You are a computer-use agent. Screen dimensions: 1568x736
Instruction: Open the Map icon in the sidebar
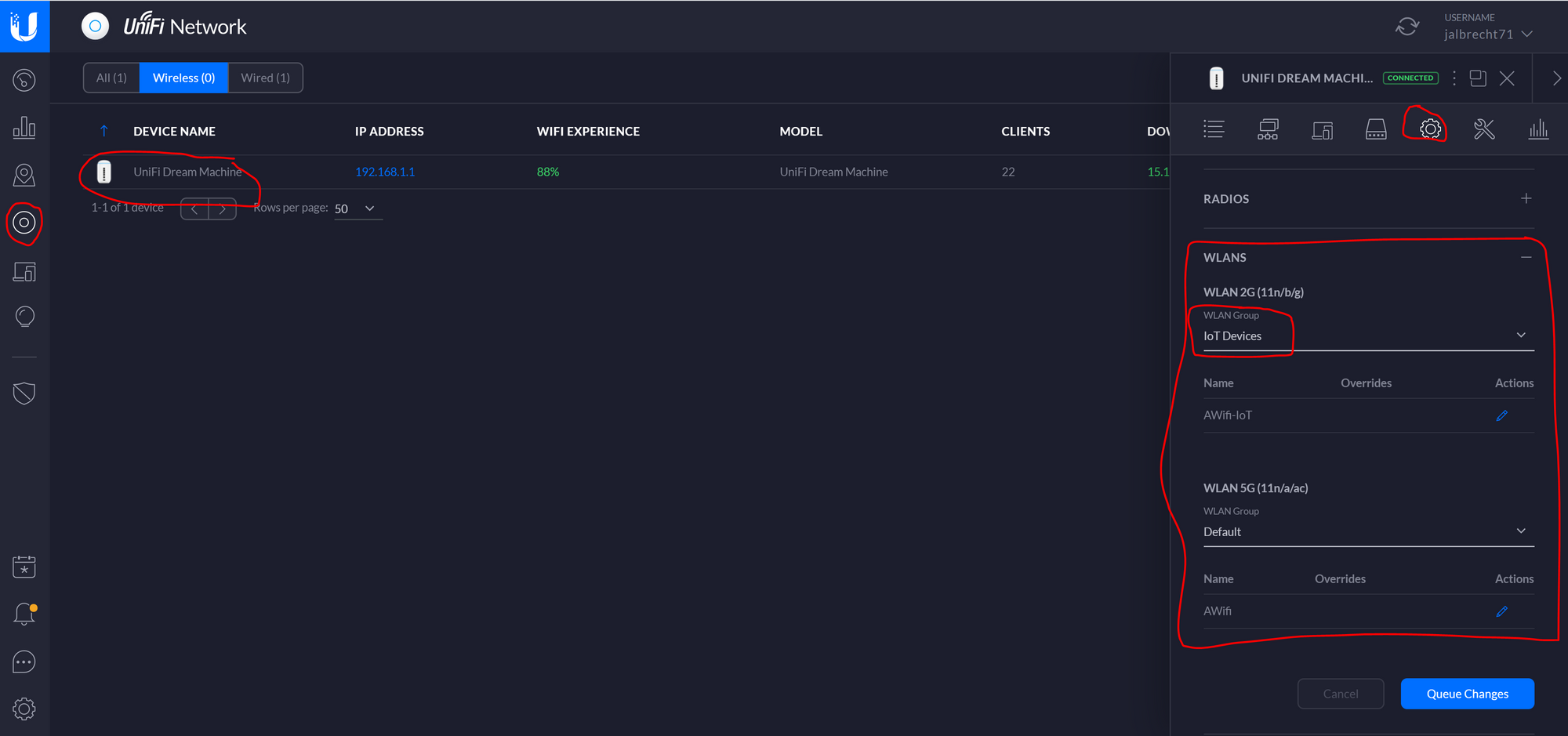[24, 176]
